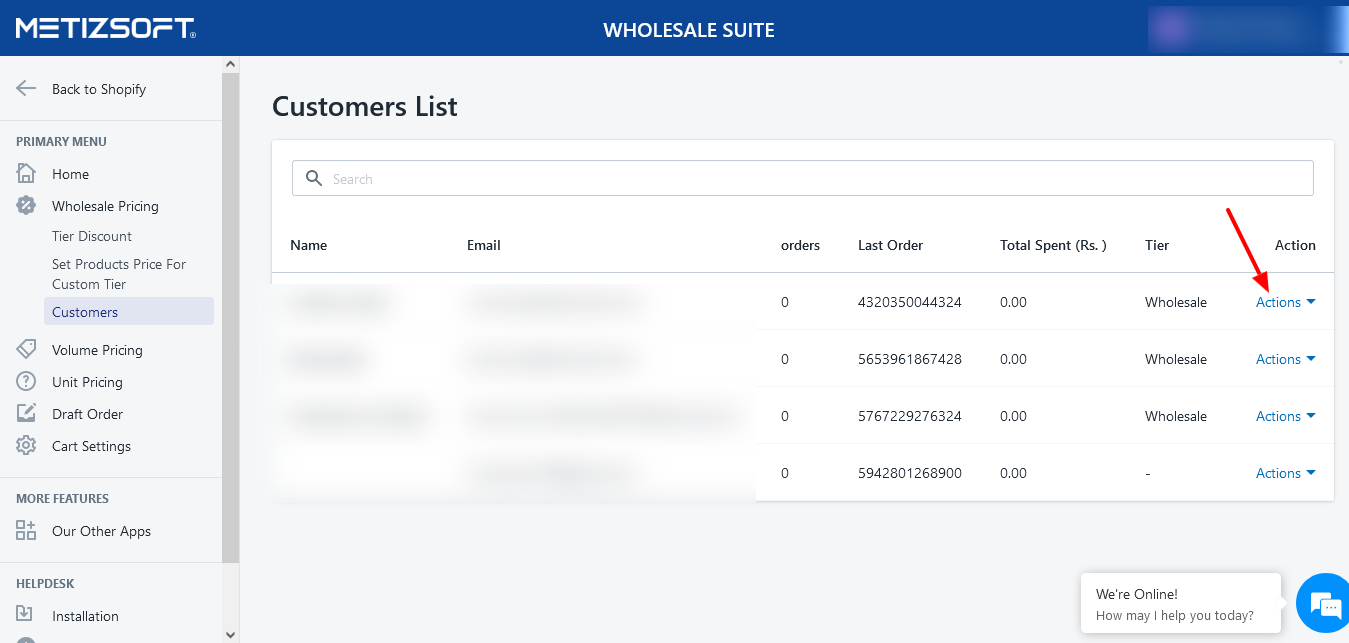Click the Unit Pricing question mark icon
1349x643 pixels.
pos(26,381)
